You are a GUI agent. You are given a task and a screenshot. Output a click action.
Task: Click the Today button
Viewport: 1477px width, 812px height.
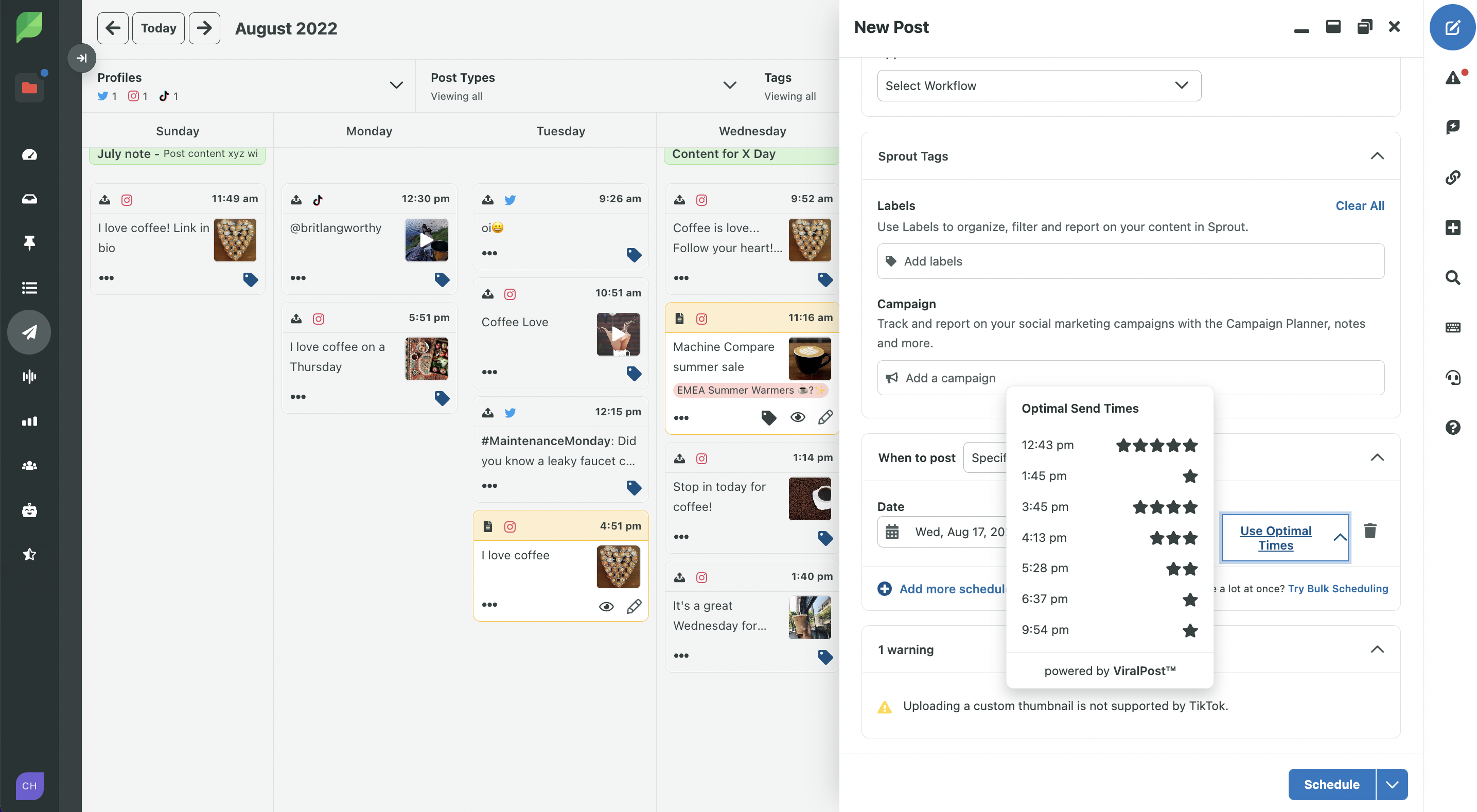(159, 28)
